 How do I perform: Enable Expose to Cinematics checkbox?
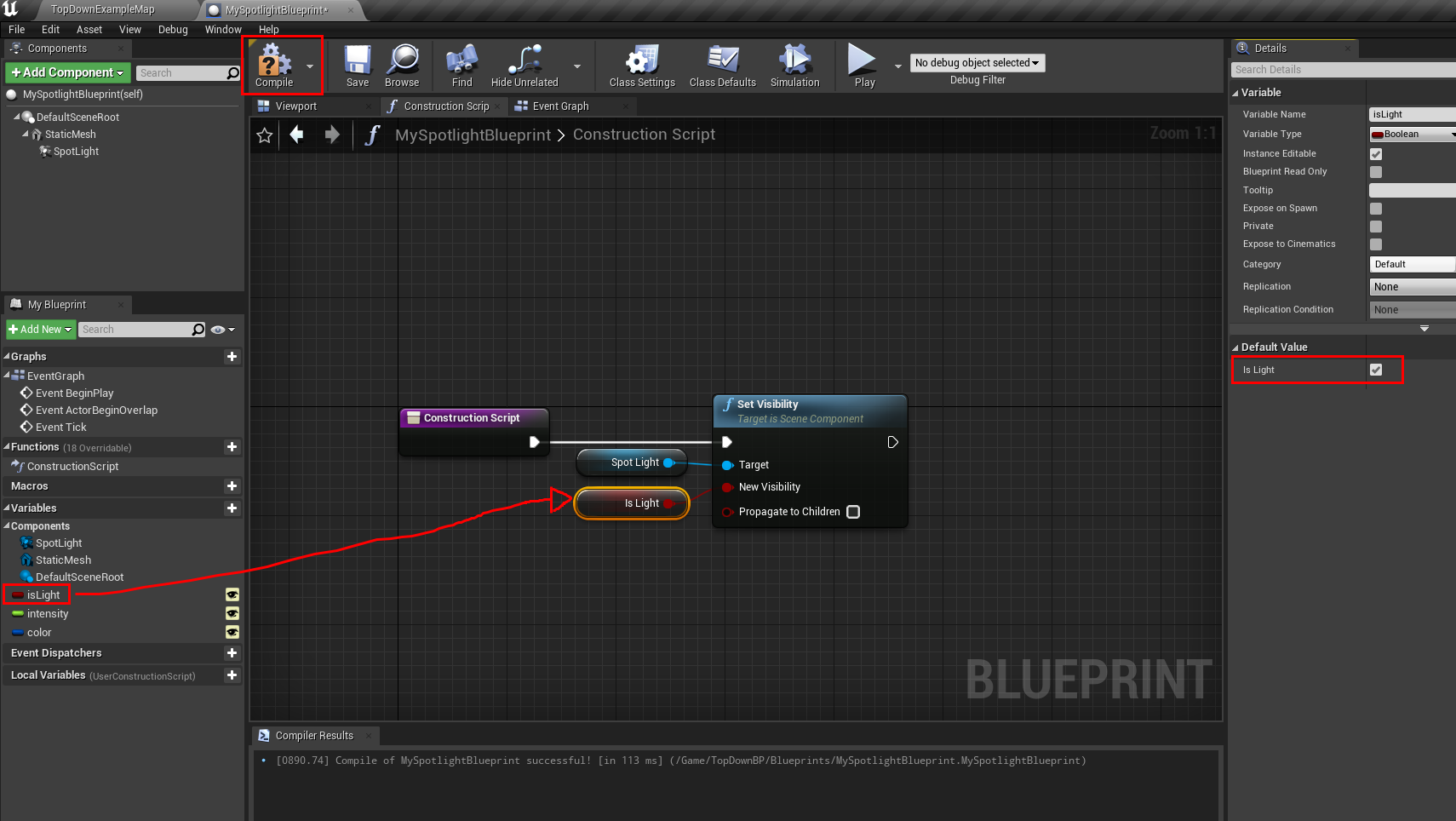tap(1376, 244)
